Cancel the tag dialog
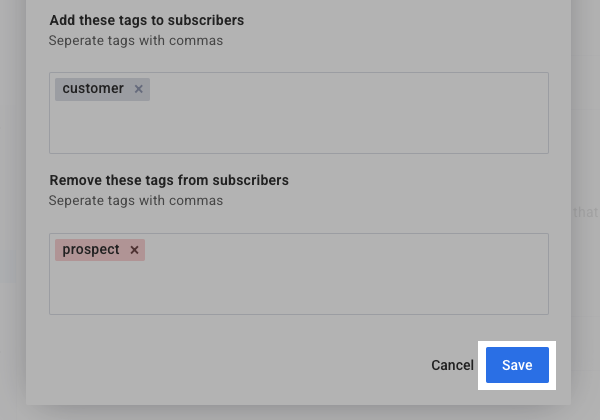Screen dimensions: 600x420 (x=452, y=365)
